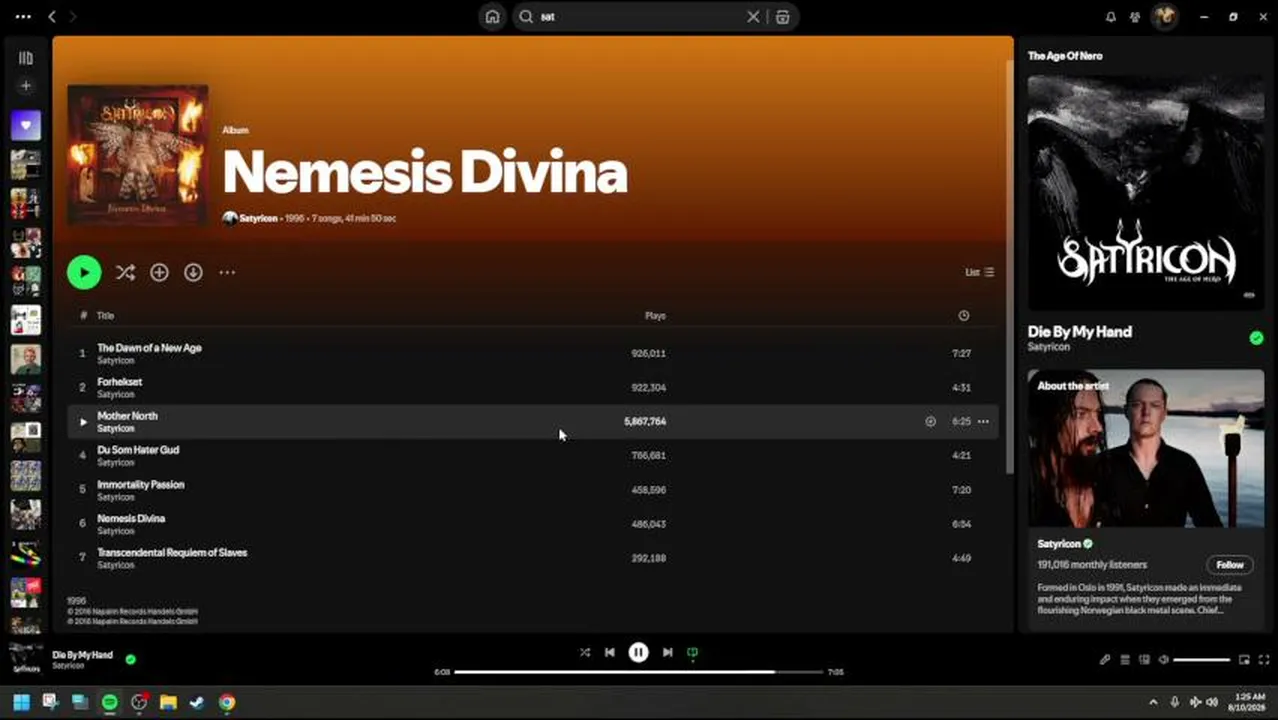Open Die By My Hand in side panel
Screen dimensions: 1278x720
pos(1079,331)
